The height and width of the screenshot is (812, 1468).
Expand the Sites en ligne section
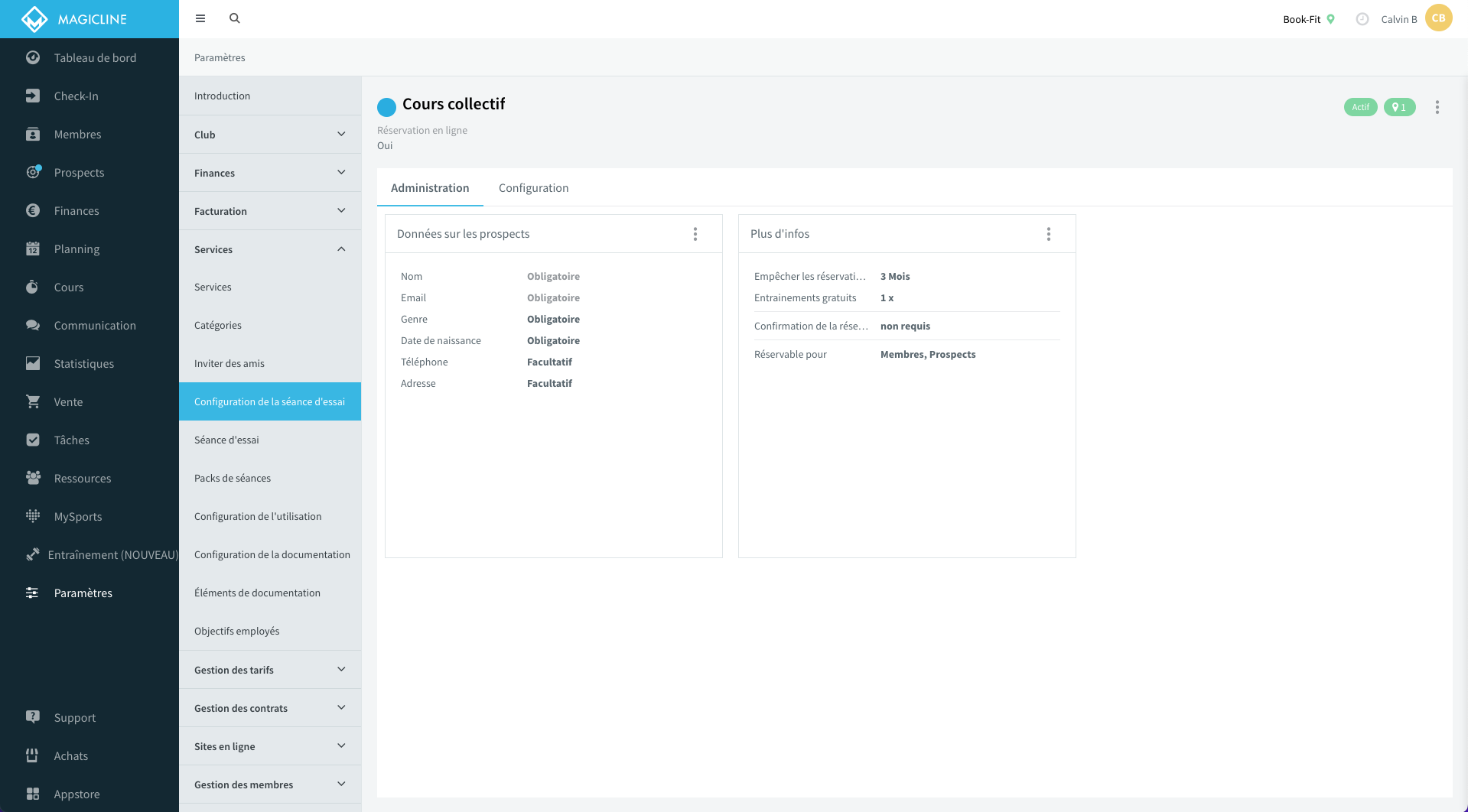pos(341,746)
